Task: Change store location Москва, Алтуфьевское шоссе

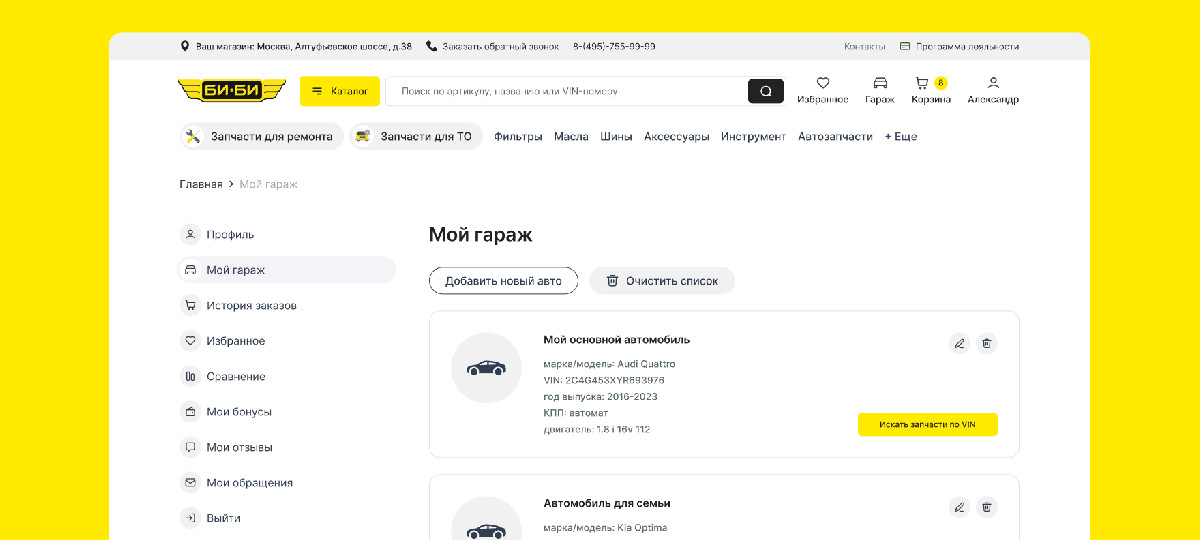Action: pos(296,46)
